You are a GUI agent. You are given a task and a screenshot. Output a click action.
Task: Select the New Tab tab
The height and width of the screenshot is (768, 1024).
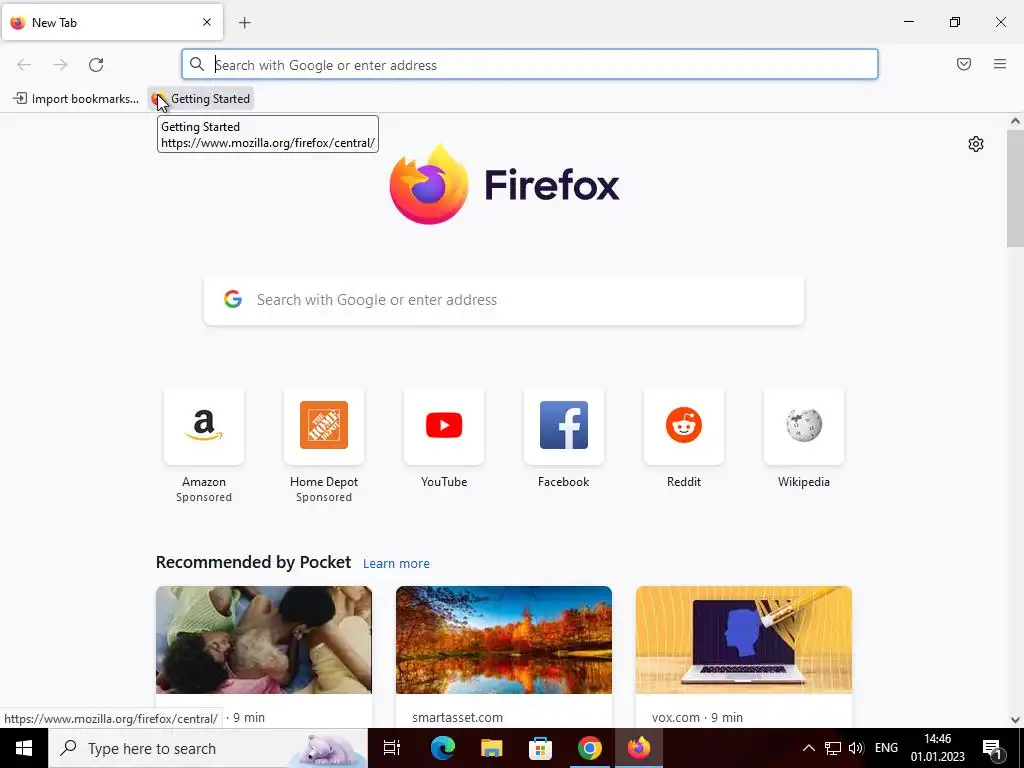(x=112, y=22)
